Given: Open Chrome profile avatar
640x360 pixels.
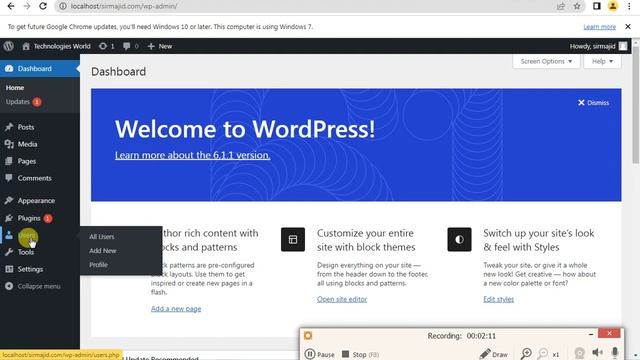Looking at the screenshot, I should (x=613, y=6).
